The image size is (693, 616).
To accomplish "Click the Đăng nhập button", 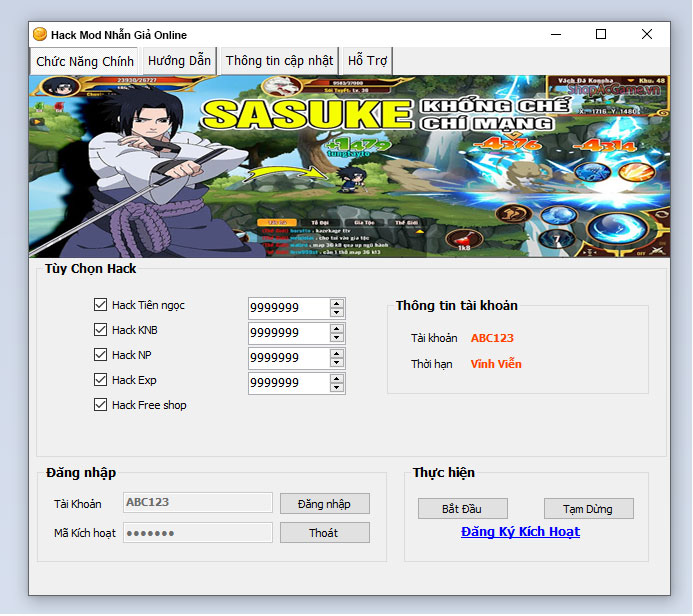I will coord(324,504).
